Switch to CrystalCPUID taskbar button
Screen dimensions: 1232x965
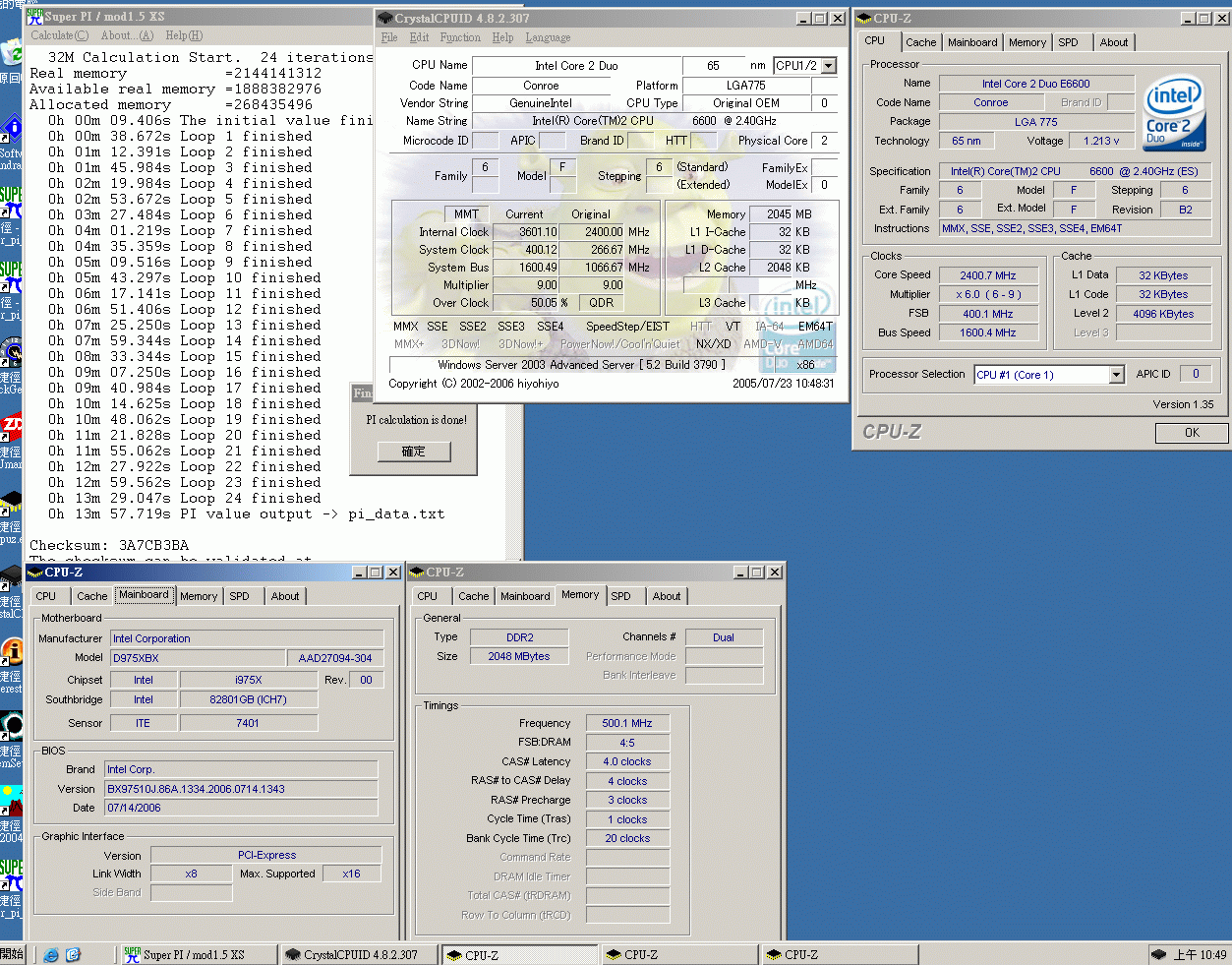359,954
